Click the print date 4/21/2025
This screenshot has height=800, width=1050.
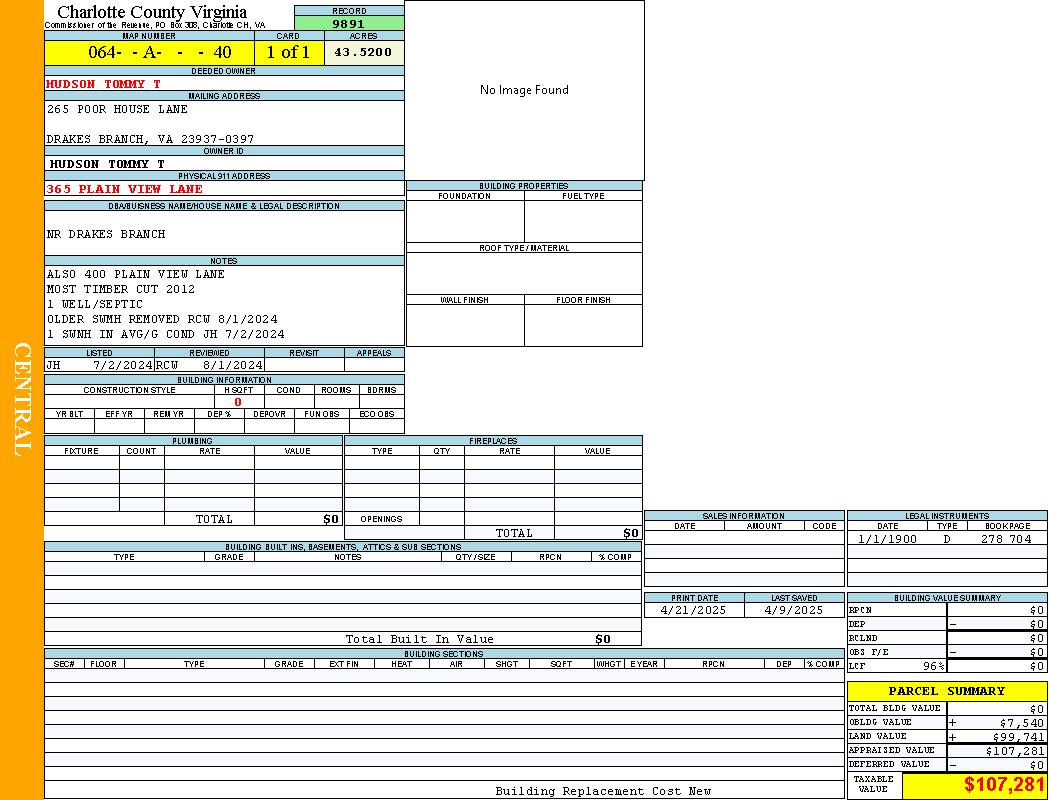[x=694, y=610]
